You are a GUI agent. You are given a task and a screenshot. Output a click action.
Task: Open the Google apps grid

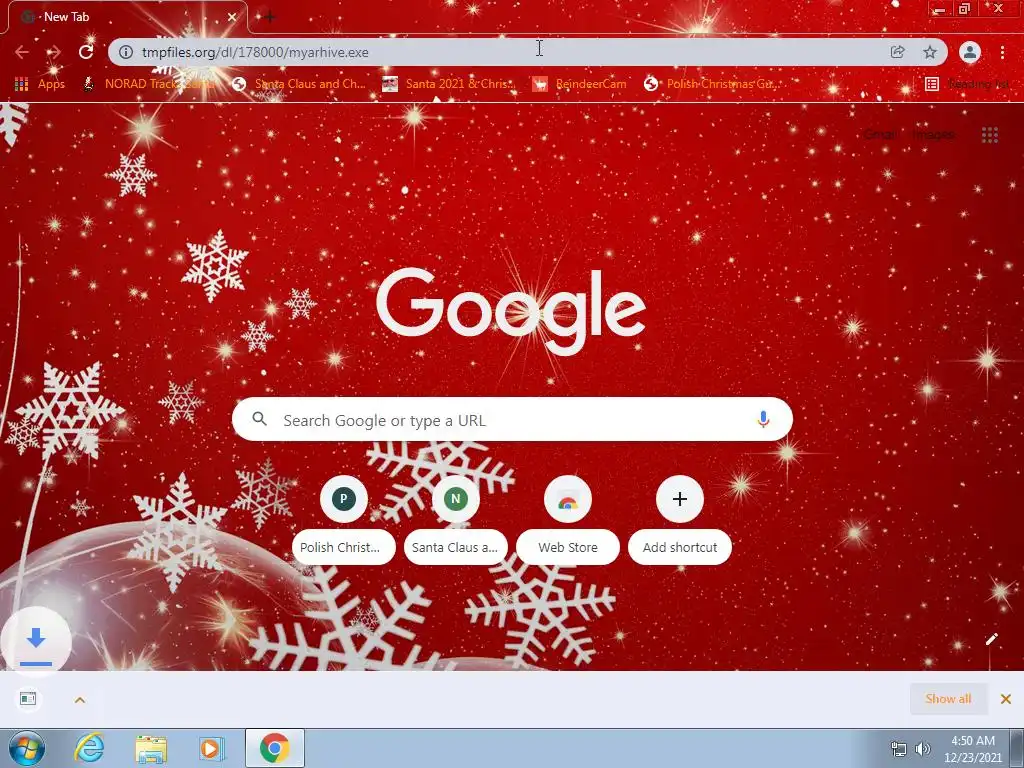click(989, 135)
